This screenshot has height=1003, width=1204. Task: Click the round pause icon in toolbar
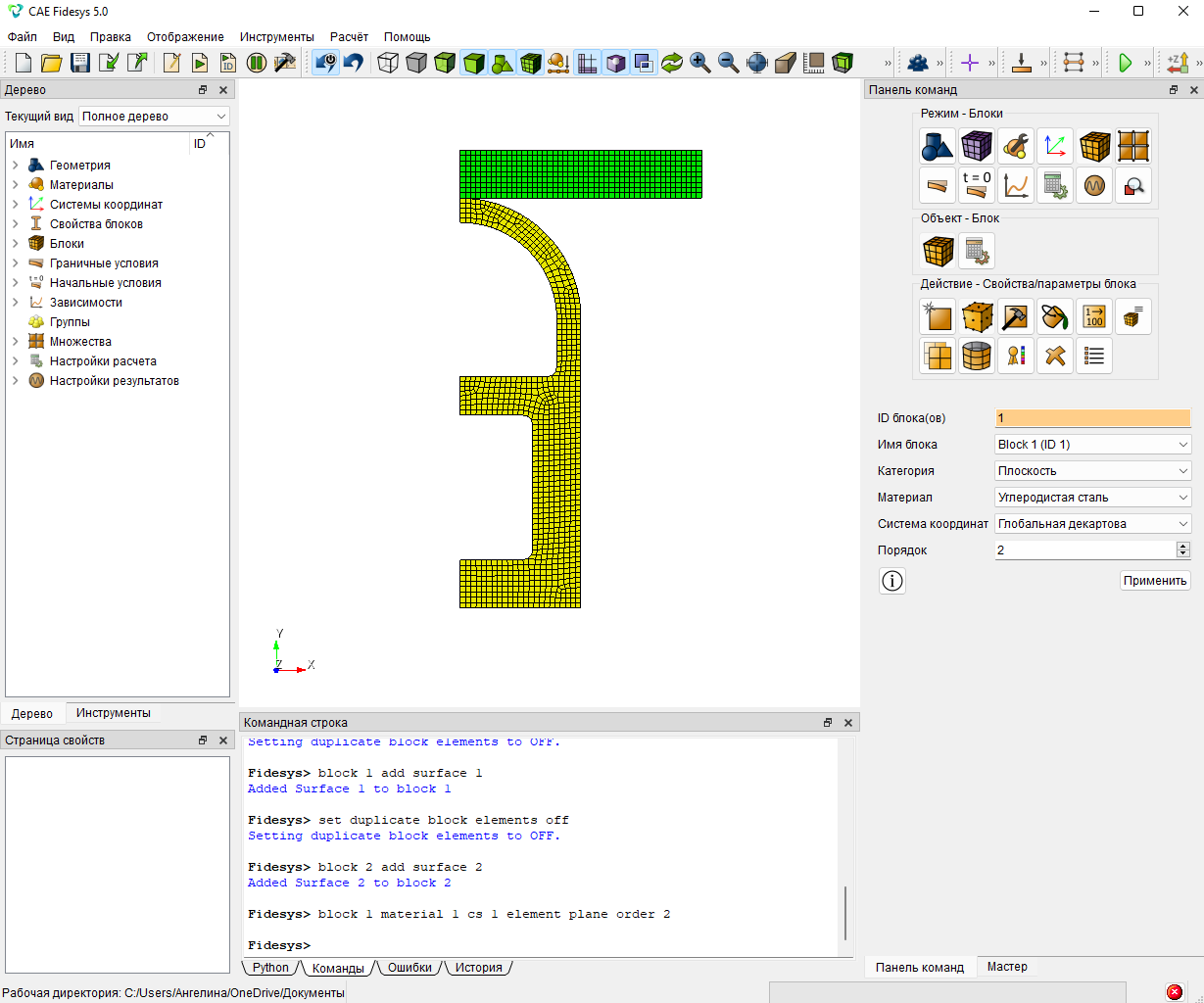tap(257, 63)
